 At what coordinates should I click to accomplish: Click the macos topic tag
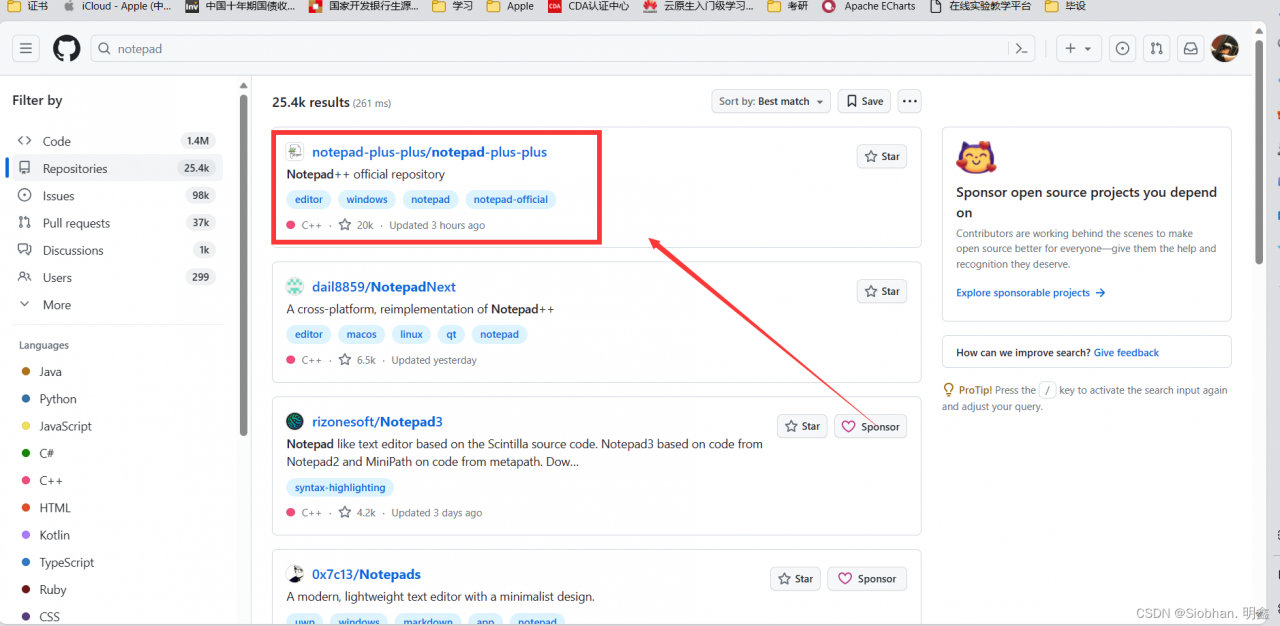point(362,334)
